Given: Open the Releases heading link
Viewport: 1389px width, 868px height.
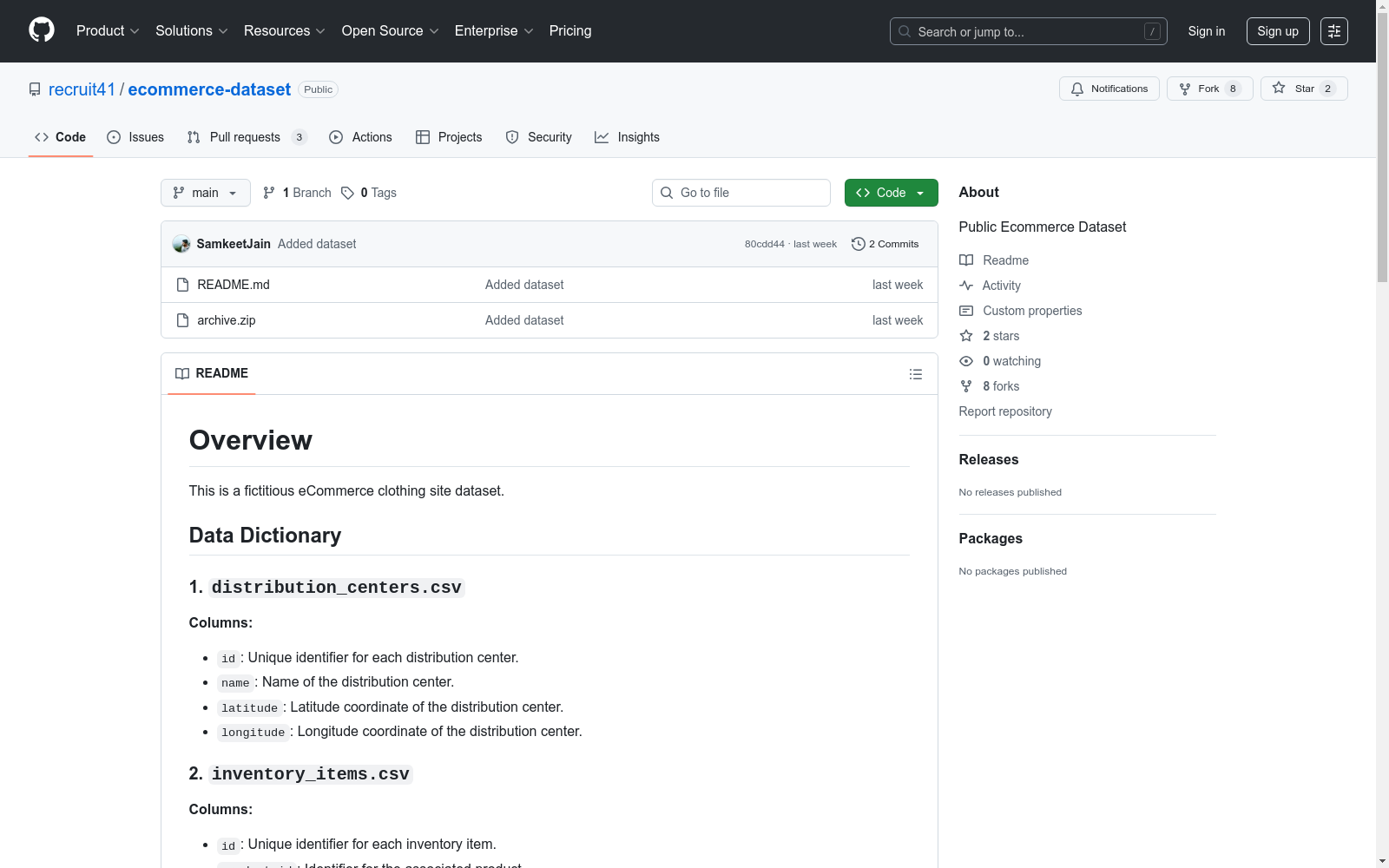Looking at the screenshot, I should pos(989,460).
